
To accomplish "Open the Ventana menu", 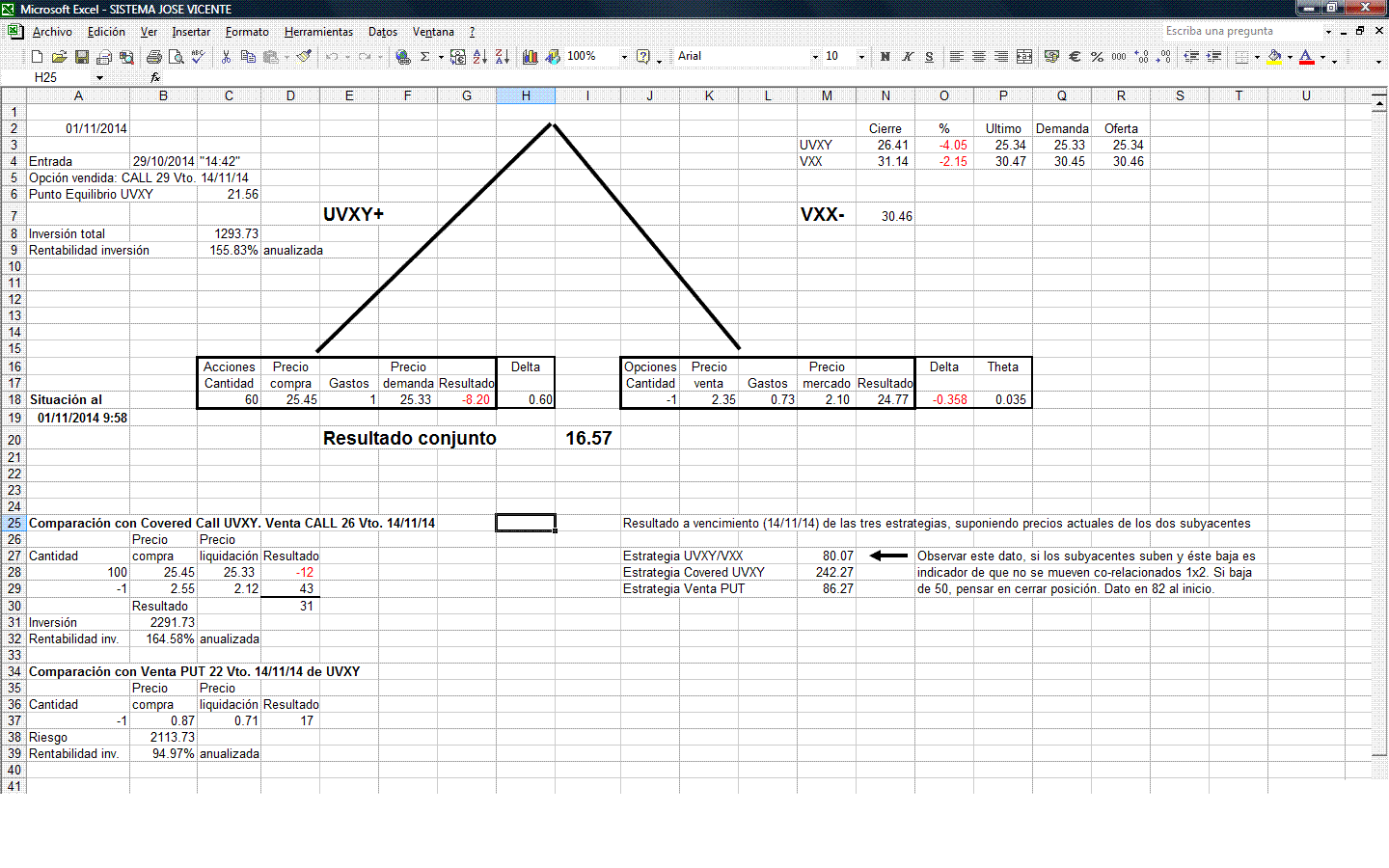I will pyautogui.click(x=433, y=32).
